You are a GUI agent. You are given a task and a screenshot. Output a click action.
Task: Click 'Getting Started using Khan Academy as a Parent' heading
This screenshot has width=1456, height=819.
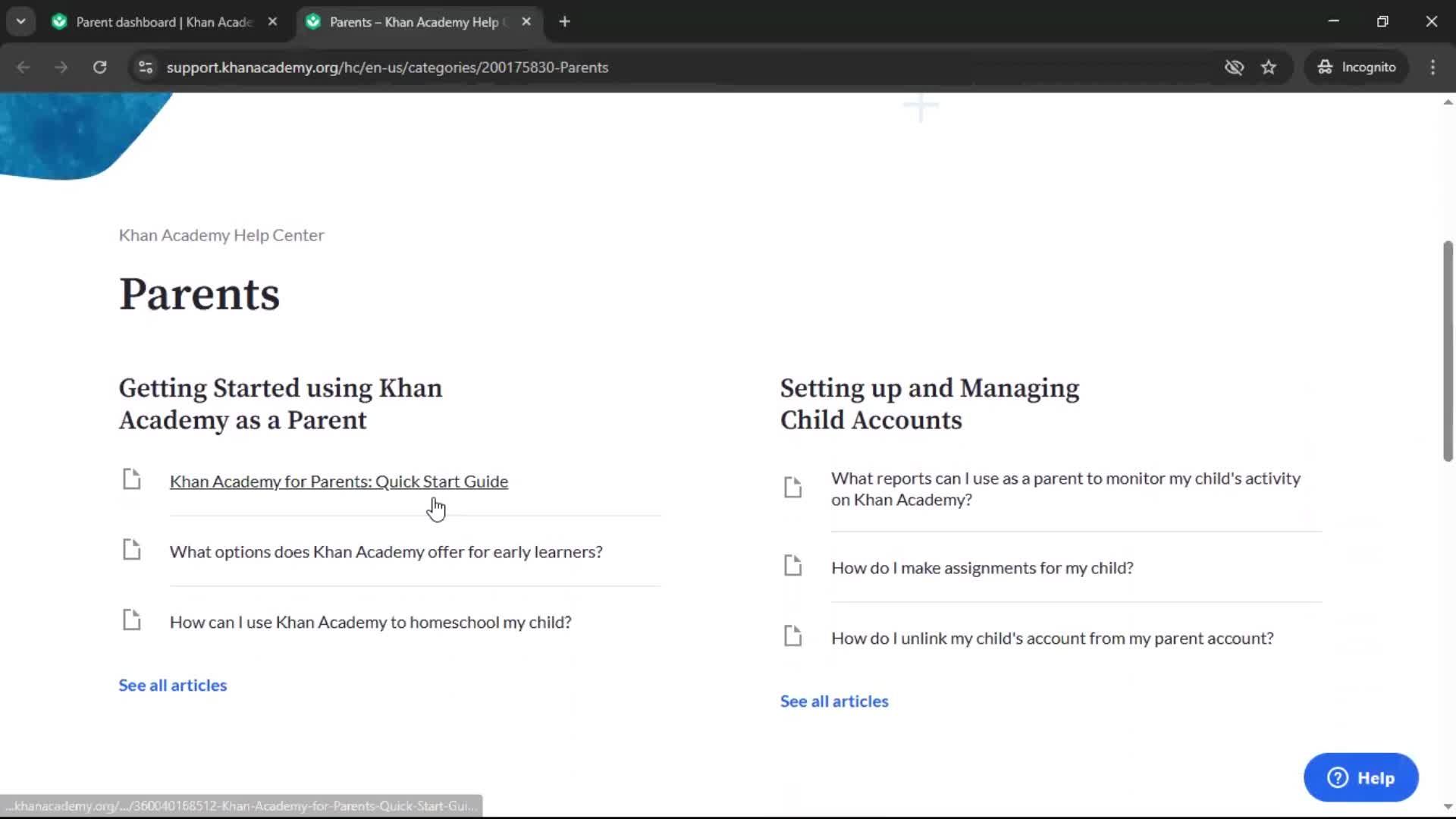[281, 404]
